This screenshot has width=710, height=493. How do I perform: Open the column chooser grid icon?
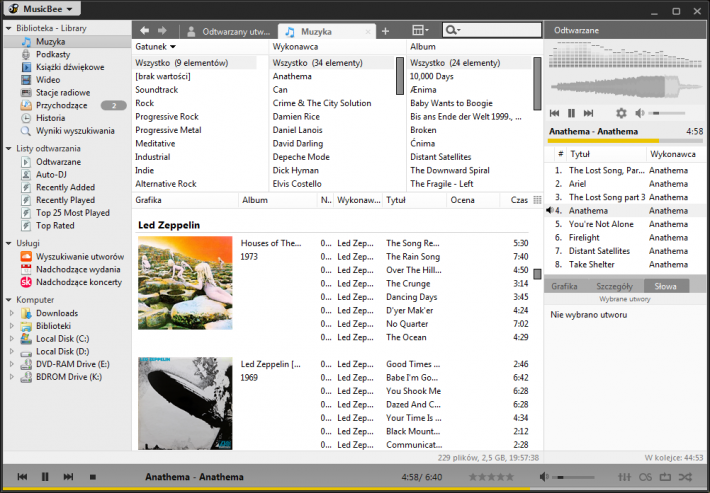[x=537, y=200]
